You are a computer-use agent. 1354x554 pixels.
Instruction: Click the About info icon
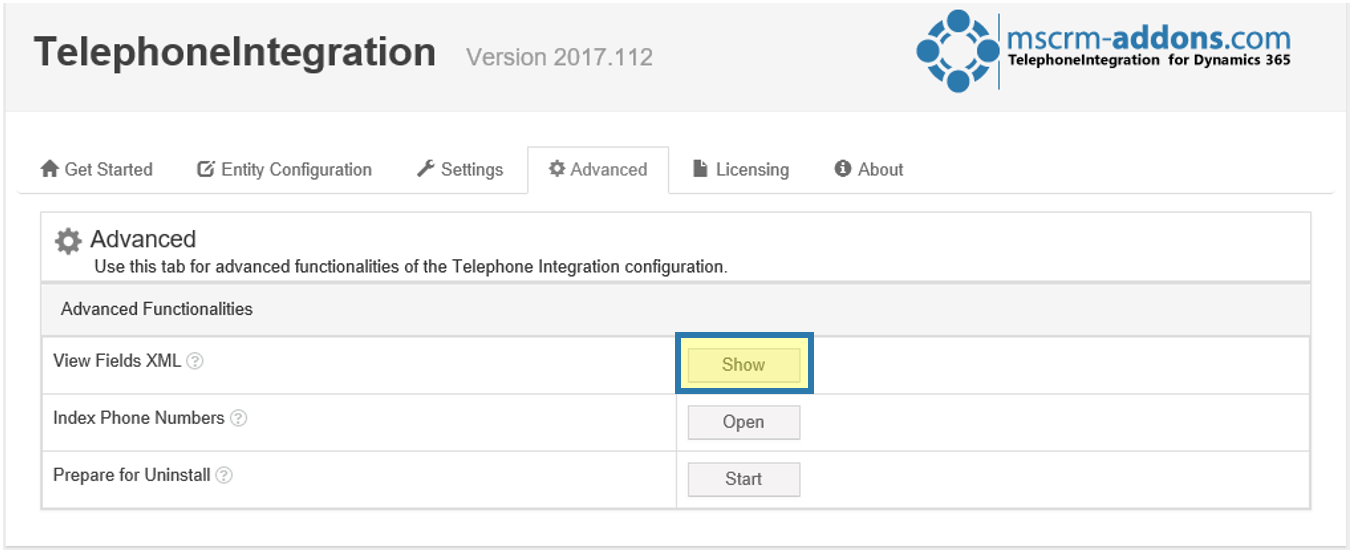843,169
